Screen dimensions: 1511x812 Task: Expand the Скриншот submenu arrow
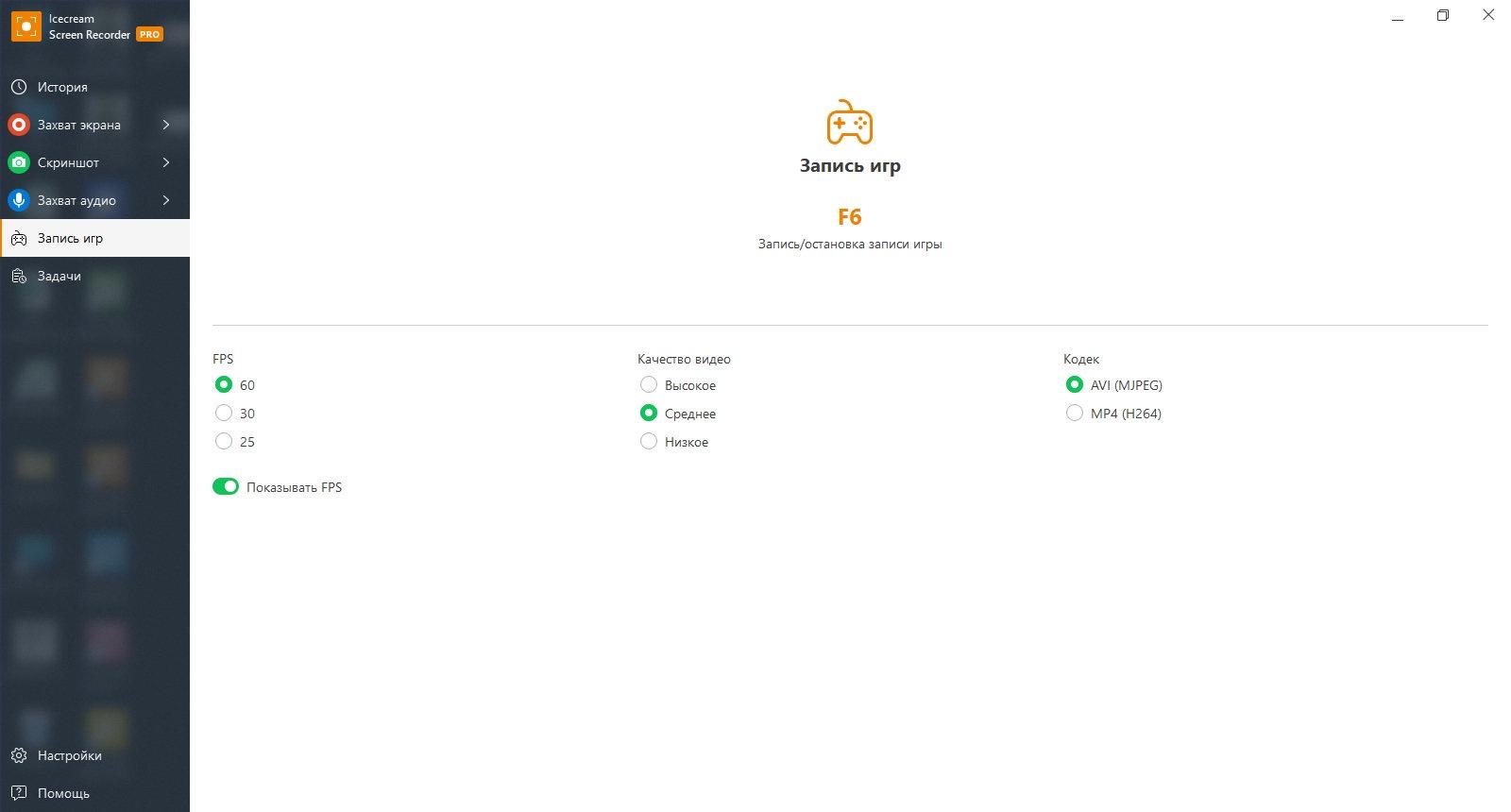point(166,162)
